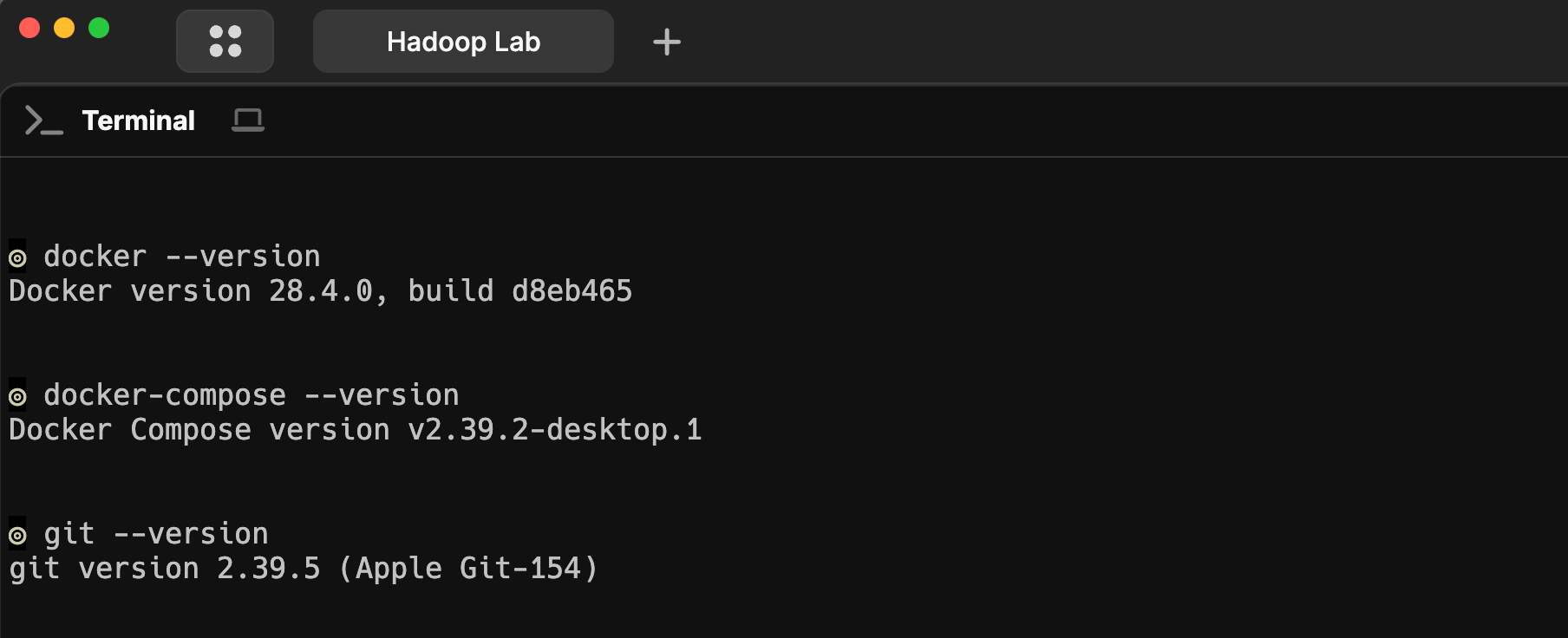Click the docker-compose --version command text

pos(252,395)
